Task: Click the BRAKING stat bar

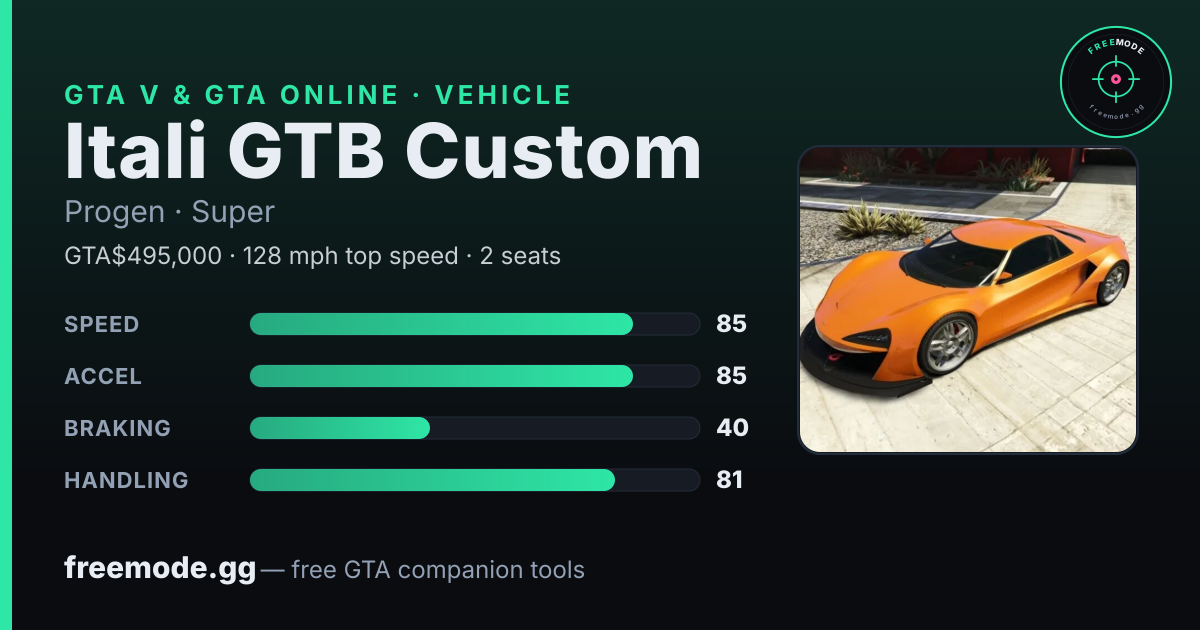Action: [474, 428]
